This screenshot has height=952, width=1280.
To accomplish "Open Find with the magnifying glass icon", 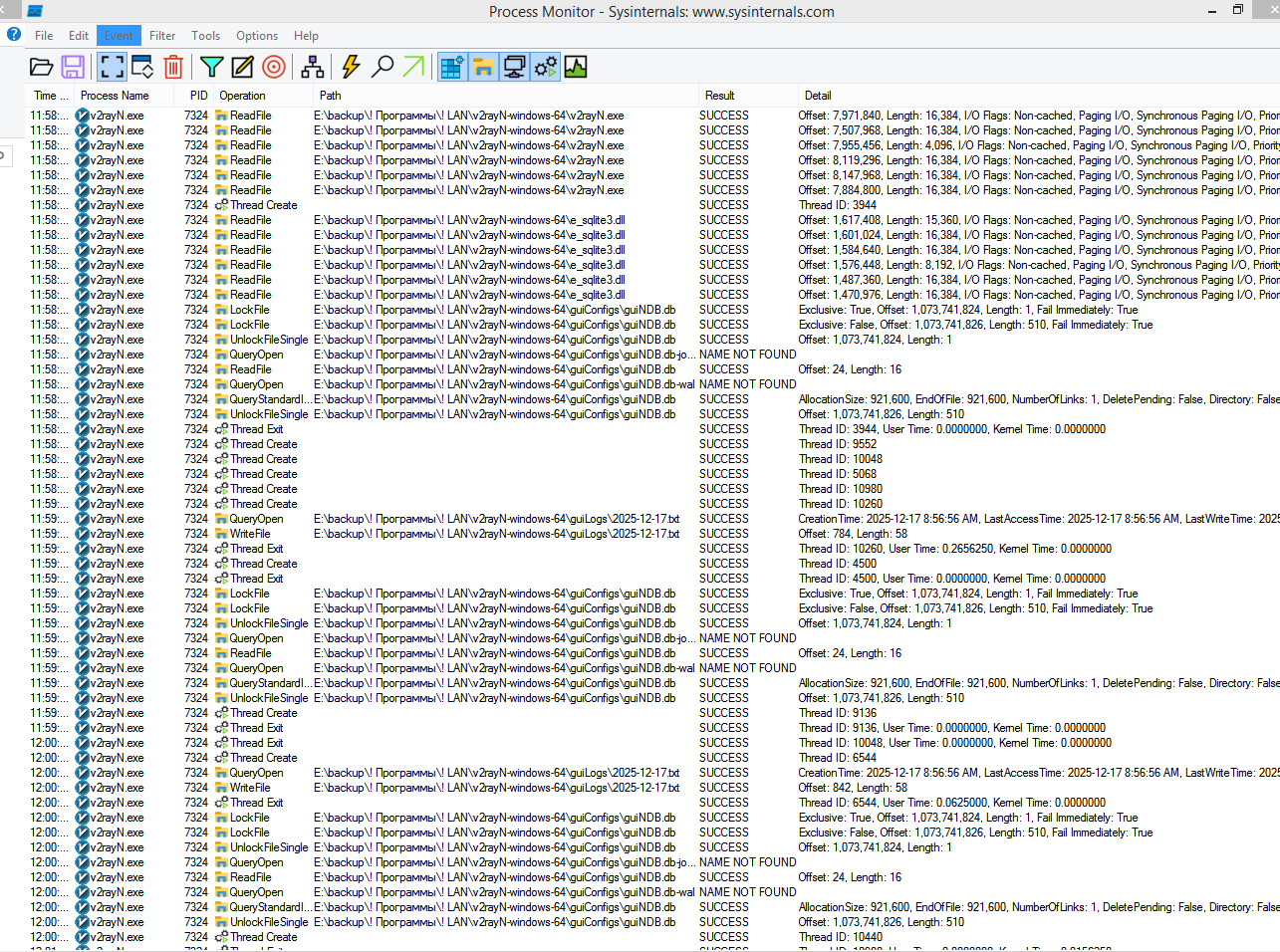I will click(x=382, y=67).
